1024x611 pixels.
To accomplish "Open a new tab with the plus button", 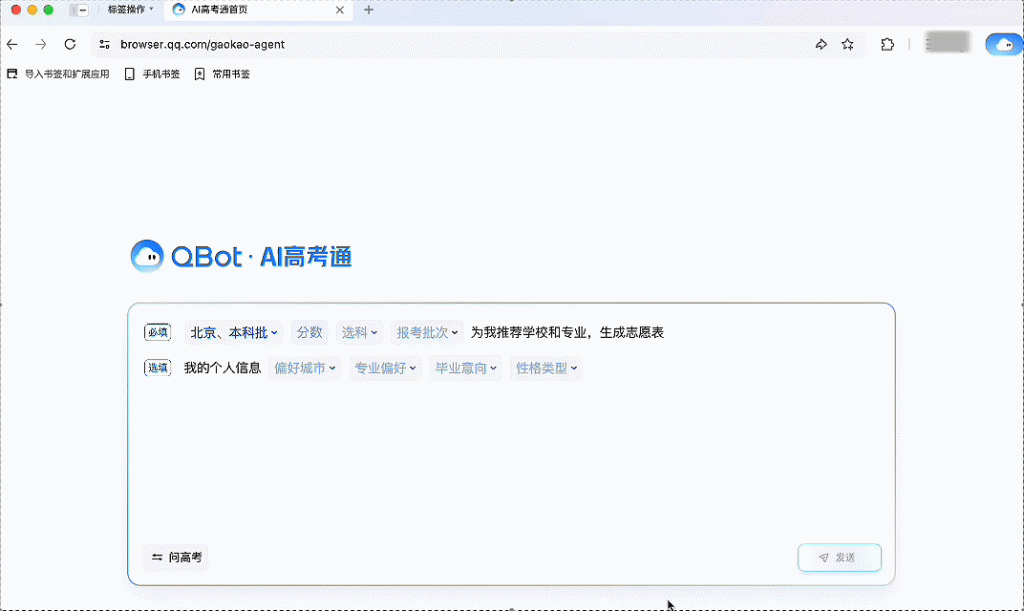I will pos(369,10).
